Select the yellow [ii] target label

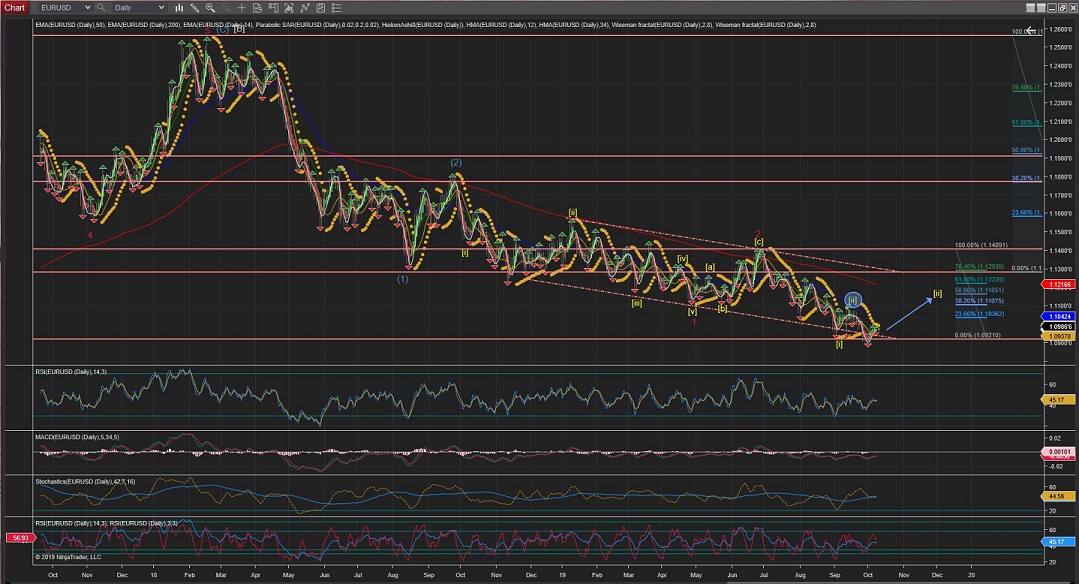[937, 294]
